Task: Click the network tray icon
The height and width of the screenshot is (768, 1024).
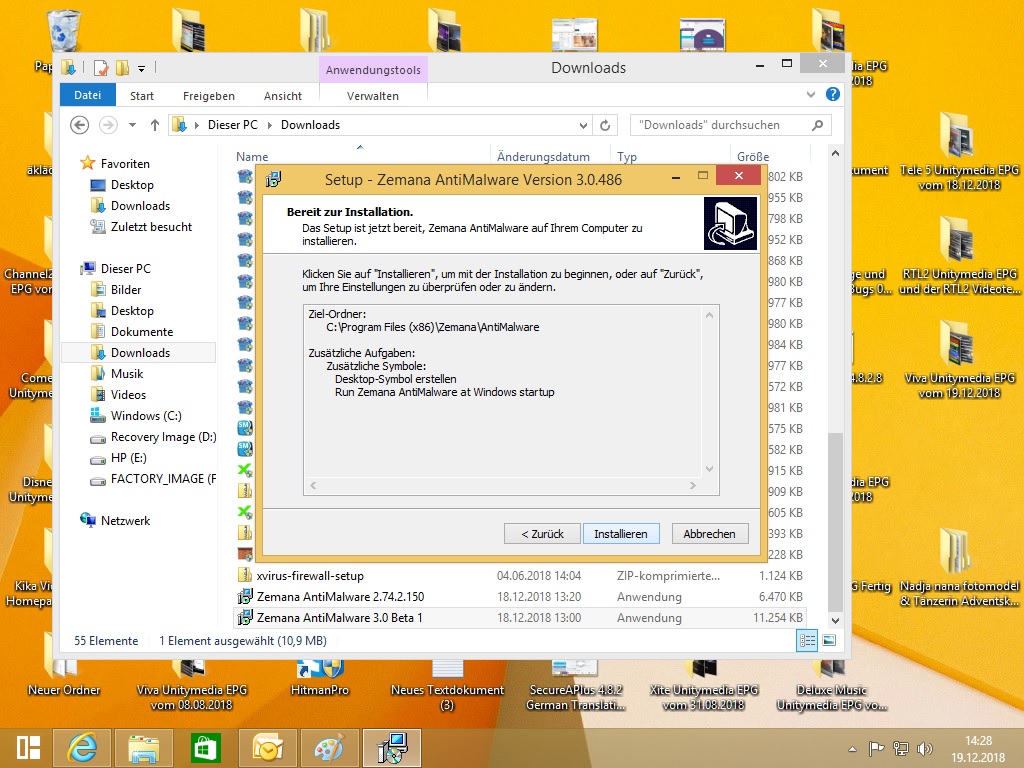Action: 901,748
